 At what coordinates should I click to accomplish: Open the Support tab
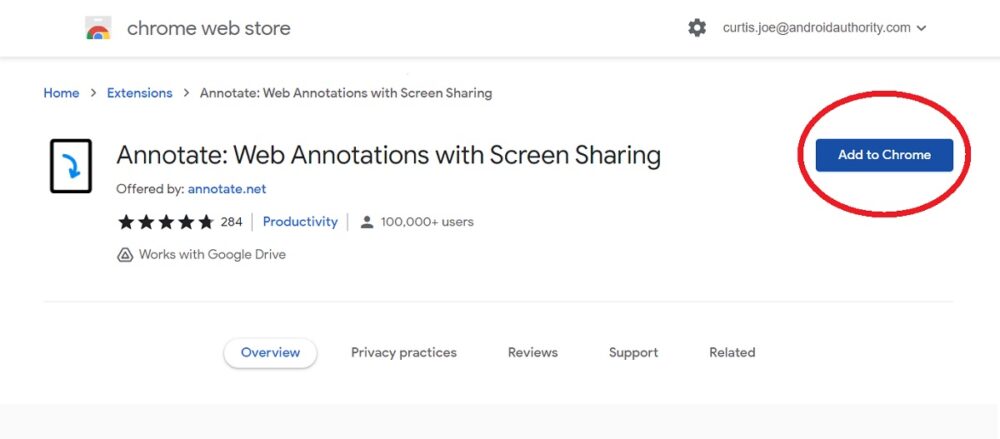[633, 352]
